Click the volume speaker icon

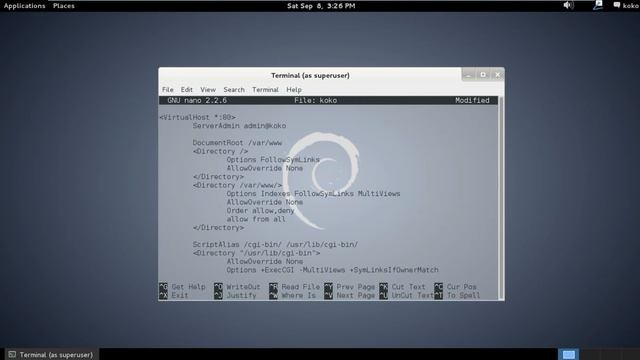coord(568,5)
